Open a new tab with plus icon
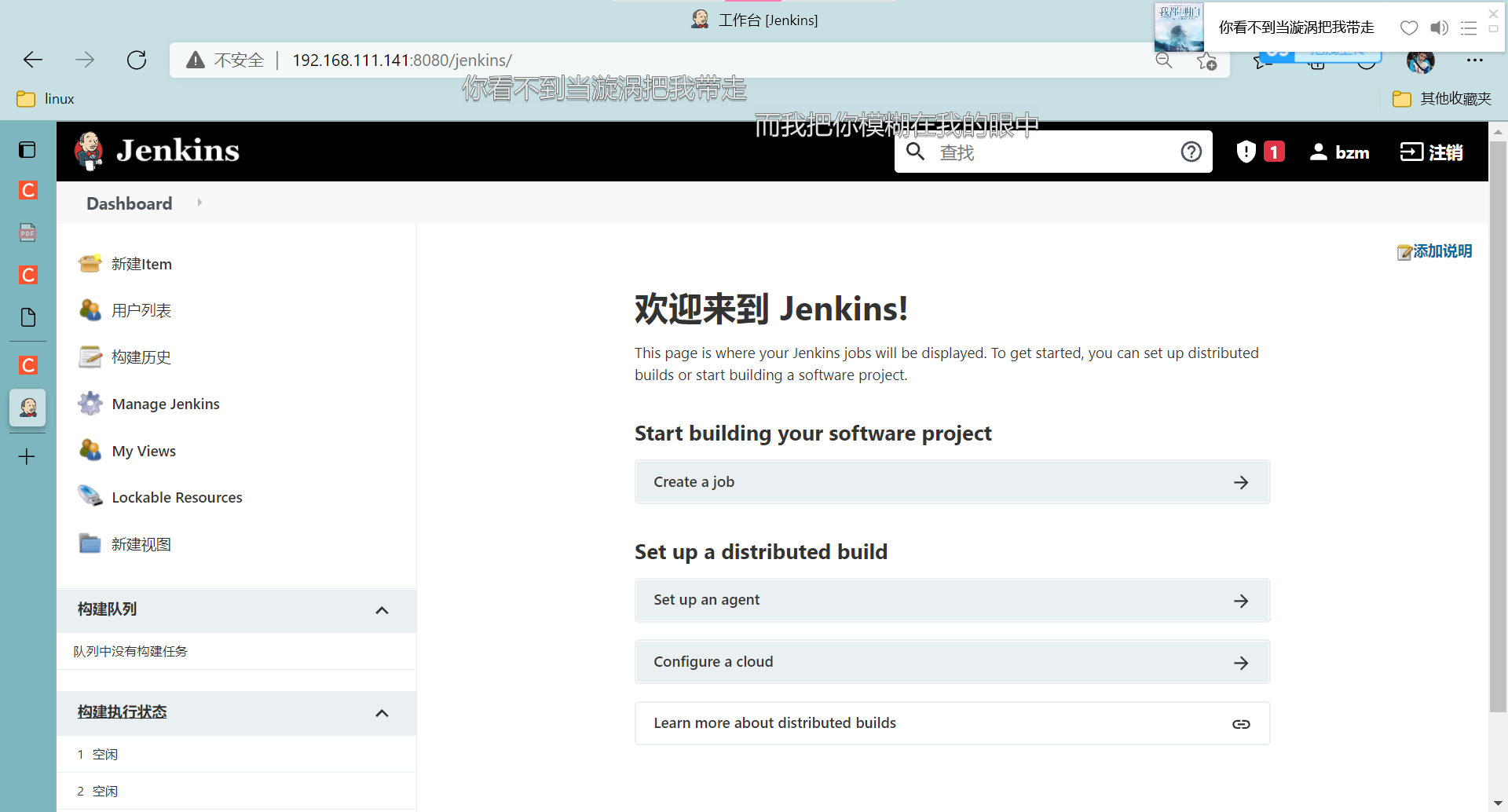The image size is (1508, 812). coord(27,456)
